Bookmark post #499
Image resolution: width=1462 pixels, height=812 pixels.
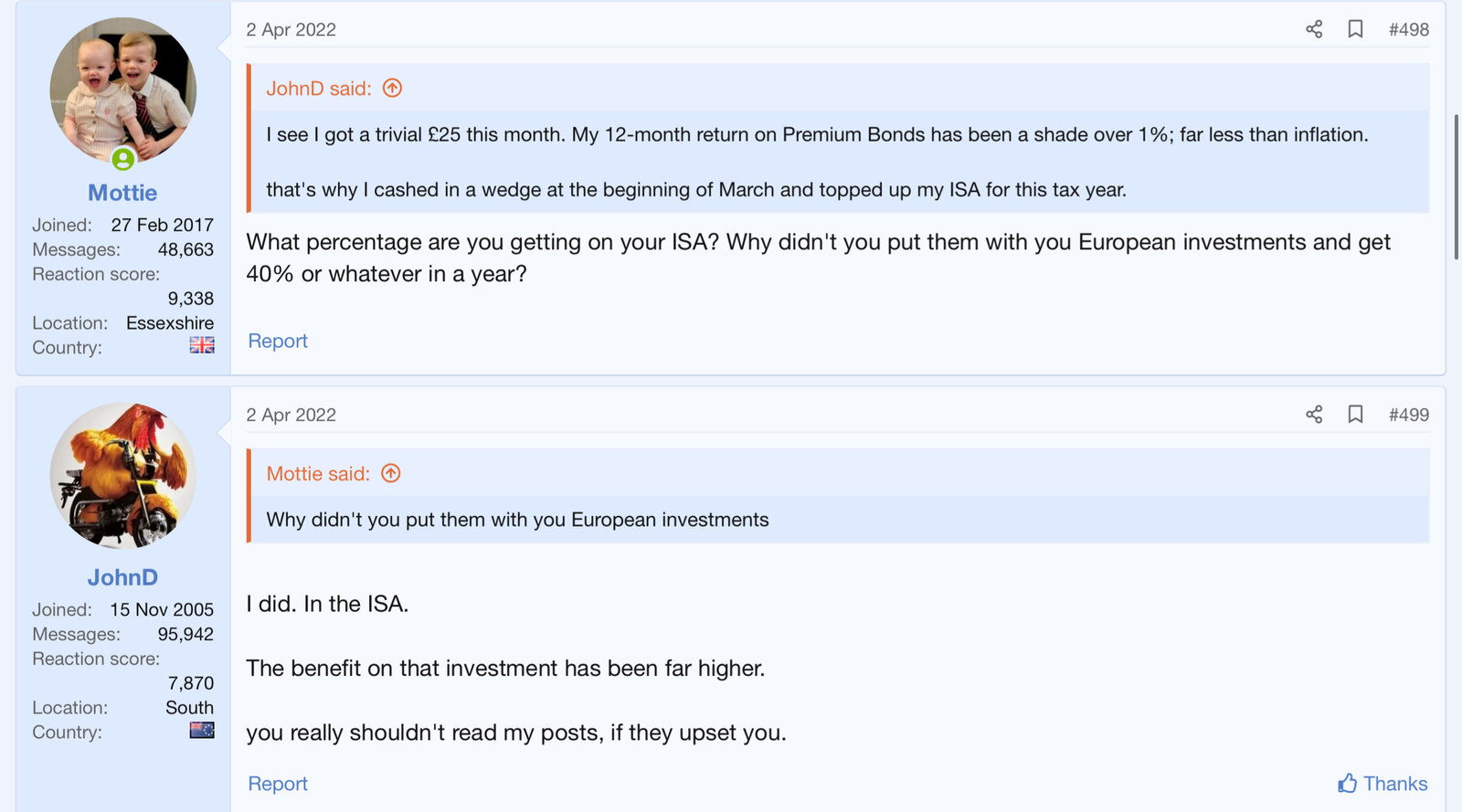[1355, 415]
